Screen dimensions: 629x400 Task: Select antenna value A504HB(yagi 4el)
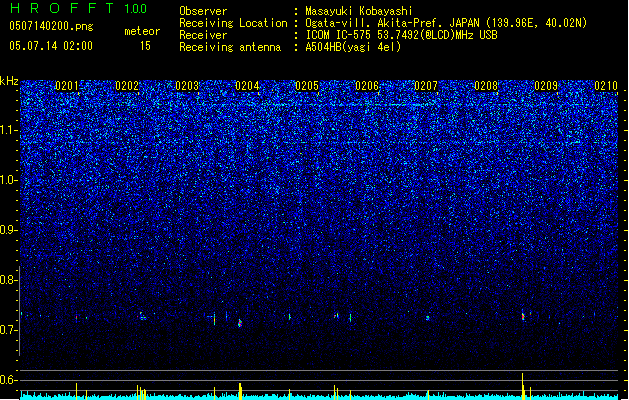tap(353, 47)
